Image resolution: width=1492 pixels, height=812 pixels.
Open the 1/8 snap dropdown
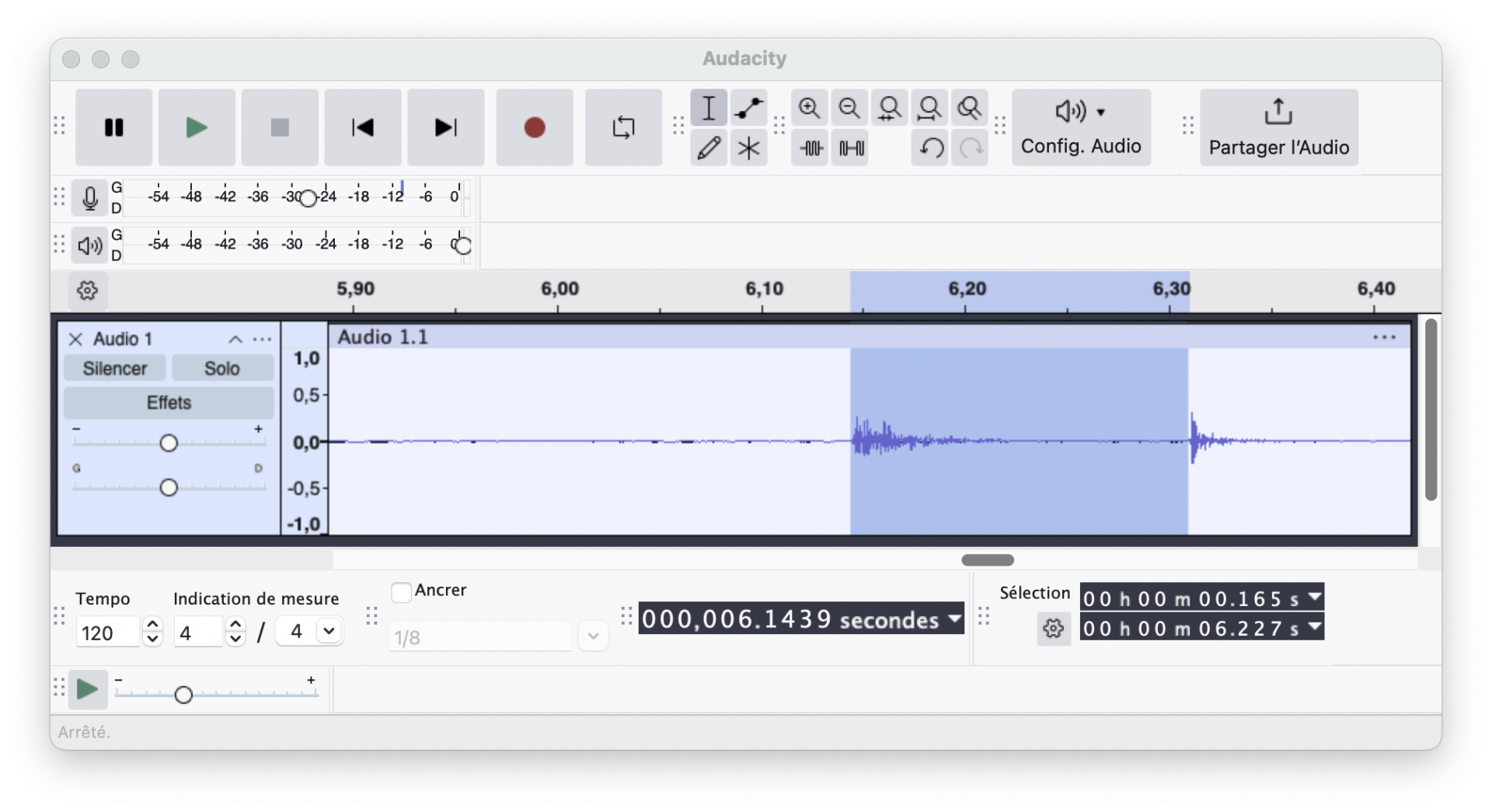[x=593, y=636]
